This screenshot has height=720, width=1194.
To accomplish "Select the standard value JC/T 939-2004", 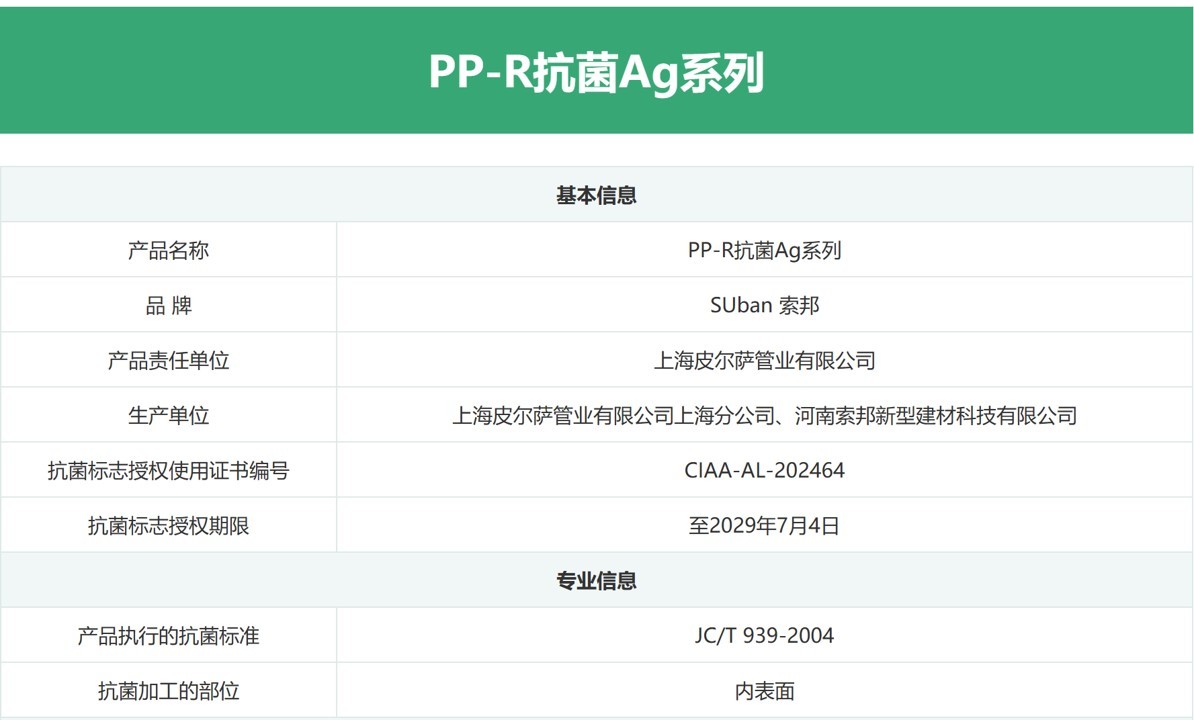I will click(765, 636).
